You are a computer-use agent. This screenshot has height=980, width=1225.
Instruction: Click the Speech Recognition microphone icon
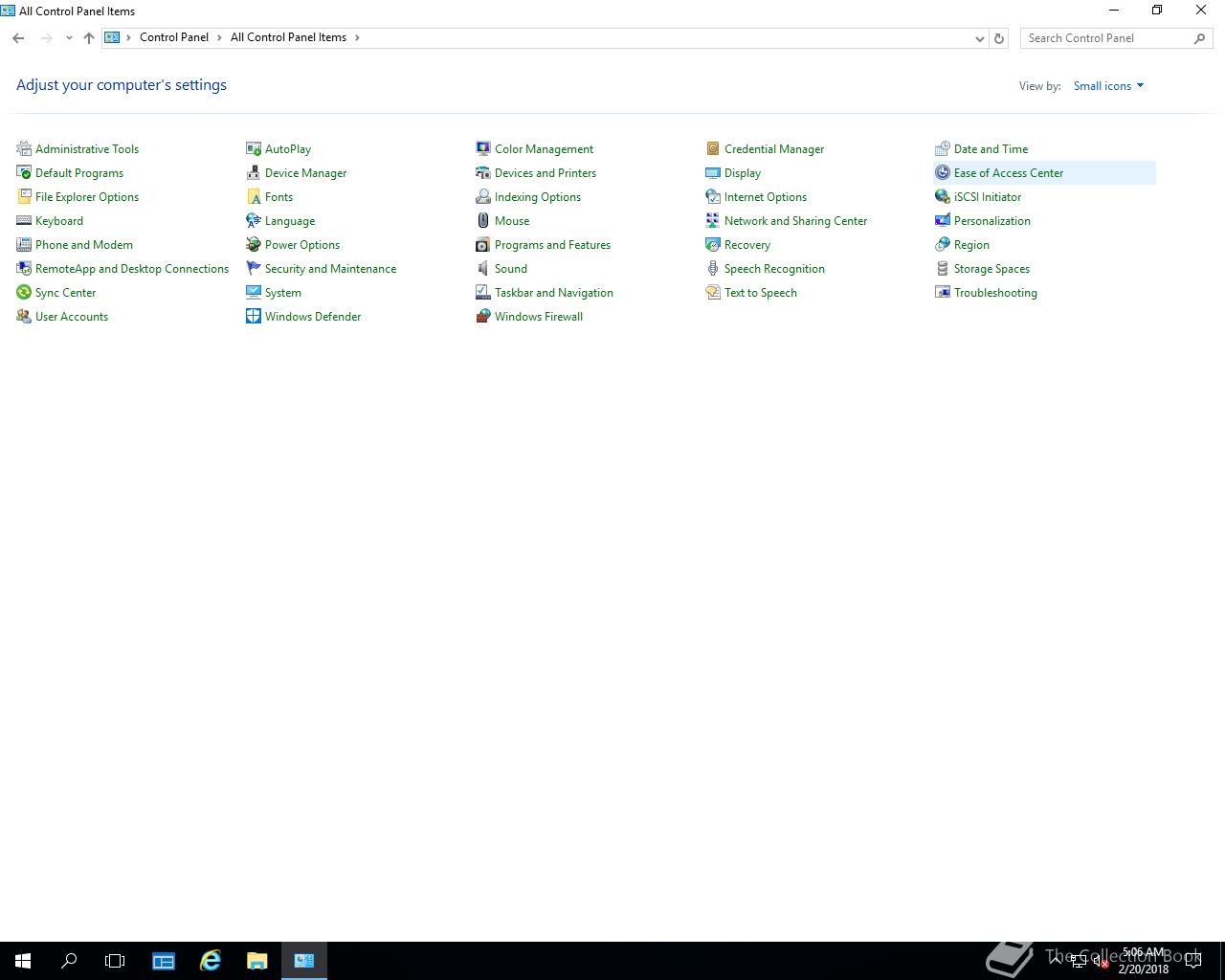click(x=713, y=268)
